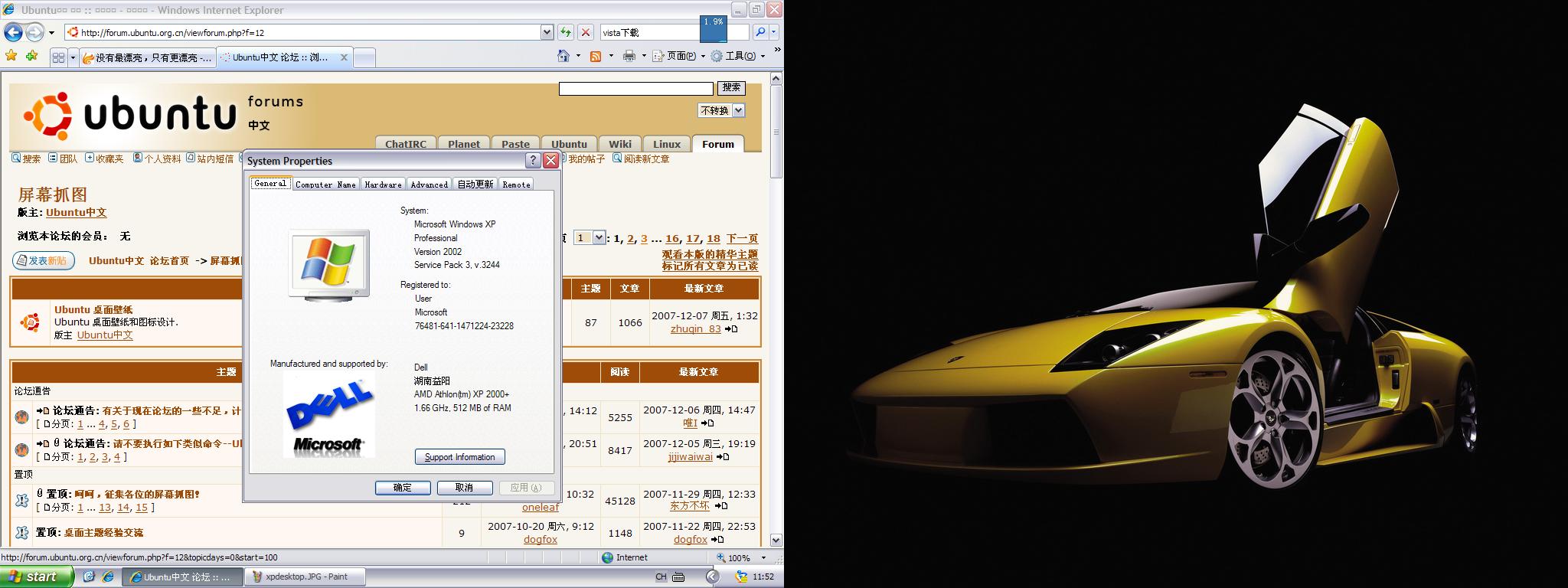
Task: Open the 页面(P) page menu
Action: pos(678,56)
